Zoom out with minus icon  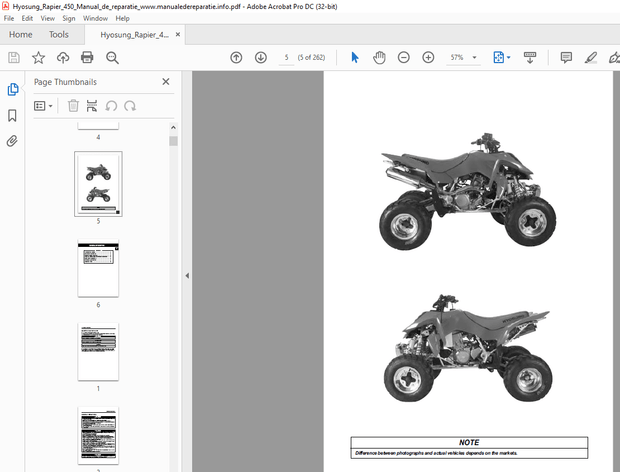[x=403, y=58]
